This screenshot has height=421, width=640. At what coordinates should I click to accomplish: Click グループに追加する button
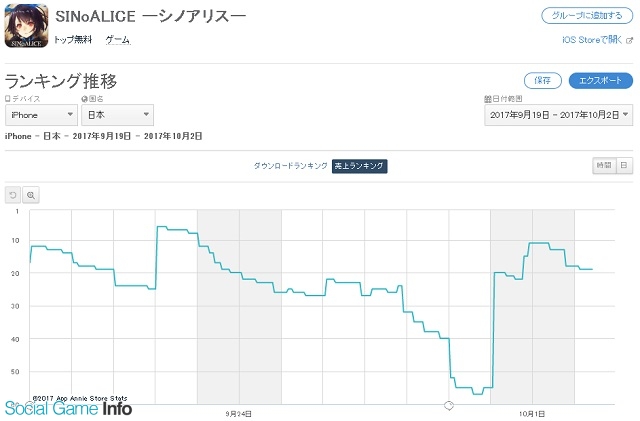587,16
